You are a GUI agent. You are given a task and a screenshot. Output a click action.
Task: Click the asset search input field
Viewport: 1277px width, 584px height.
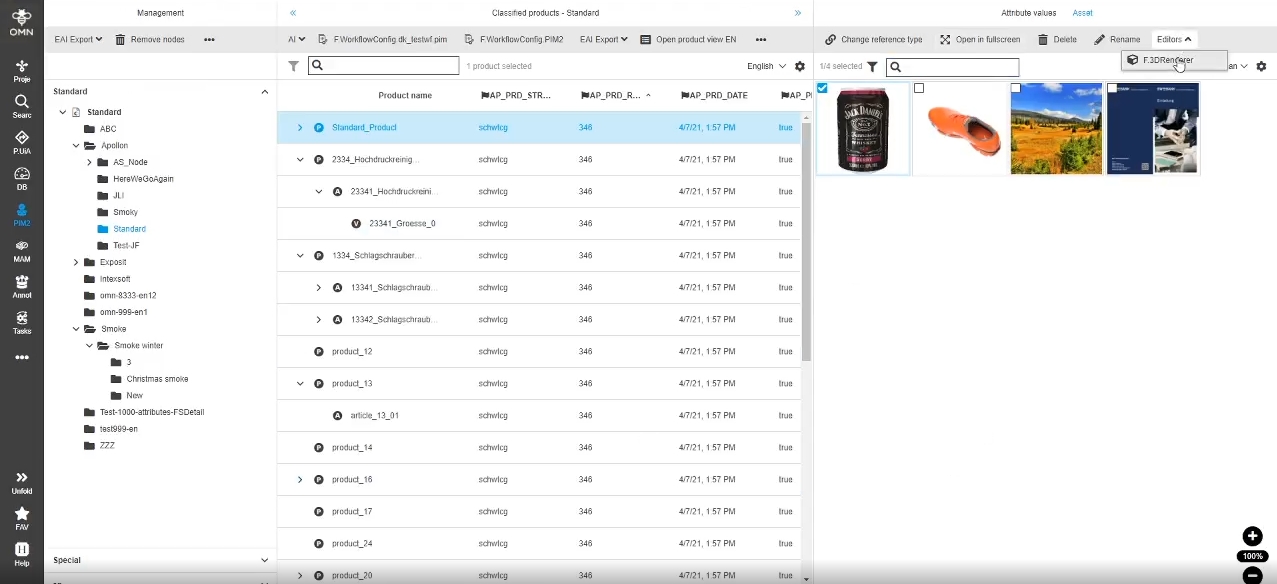pos(954,67)
